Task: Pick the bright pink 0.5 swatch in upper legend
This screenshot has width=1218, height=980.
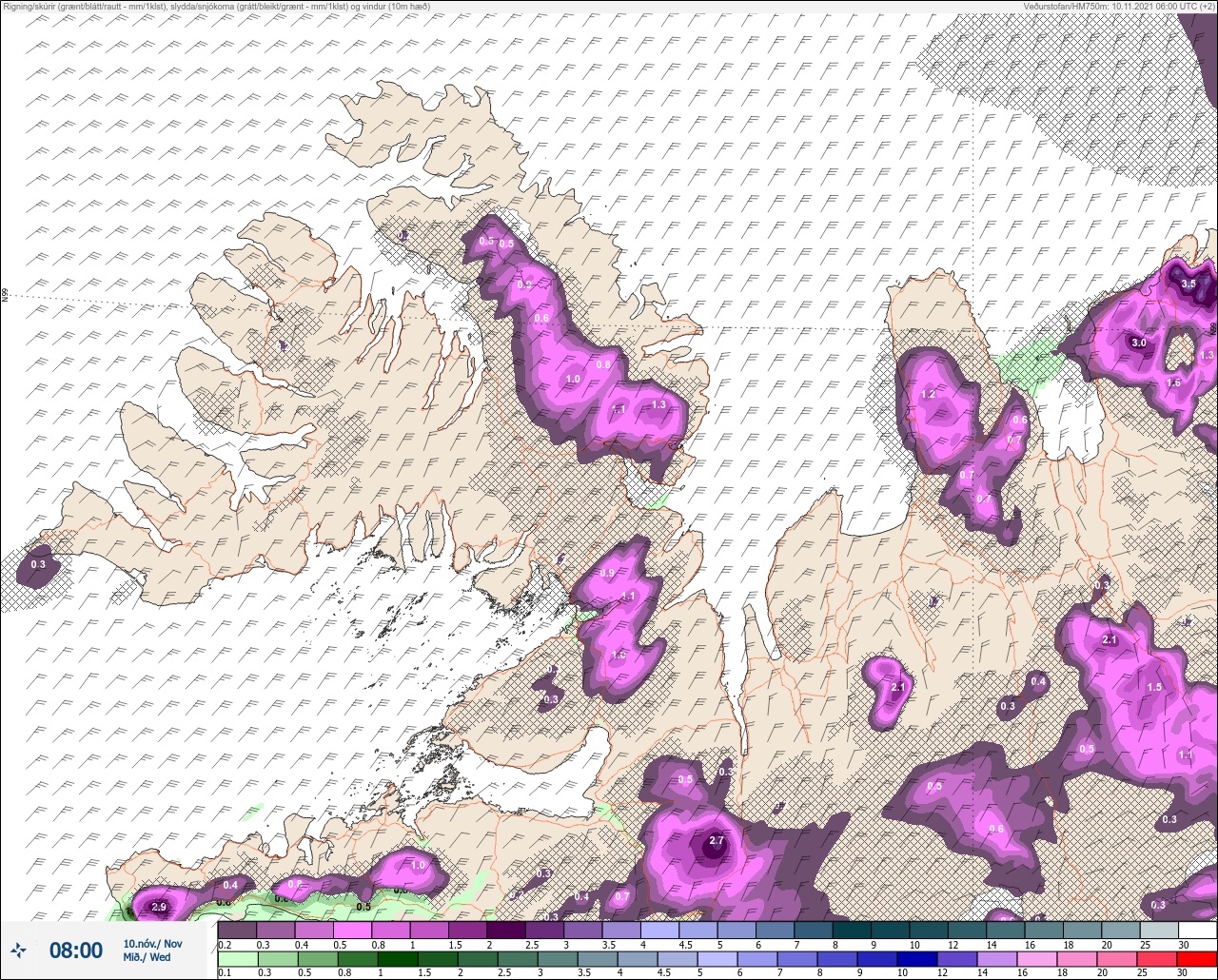Action: [352, 930]
